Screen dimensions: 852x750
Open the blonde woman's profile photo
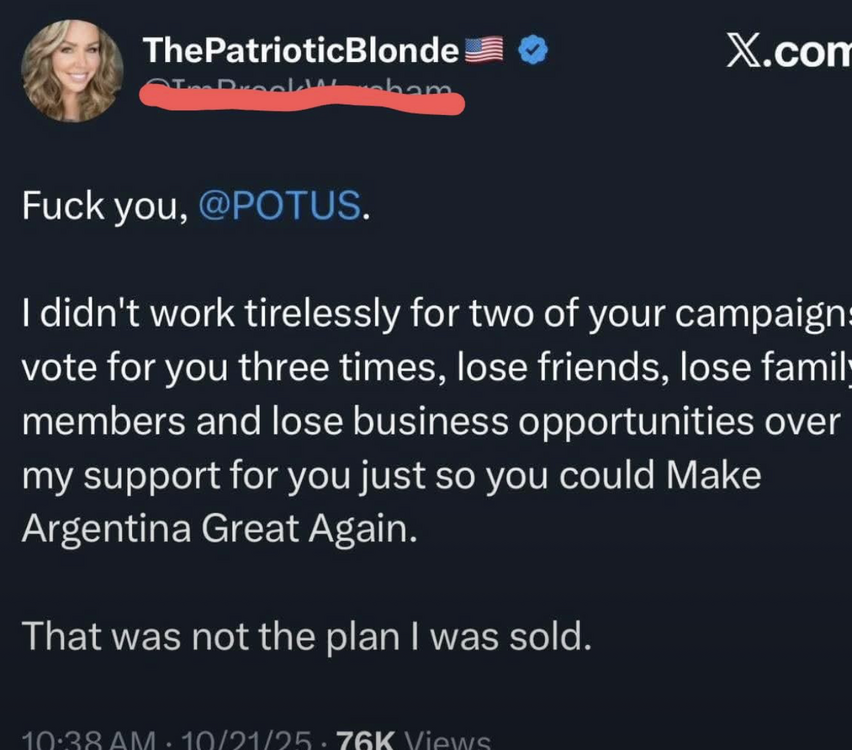tap(71, 70)
